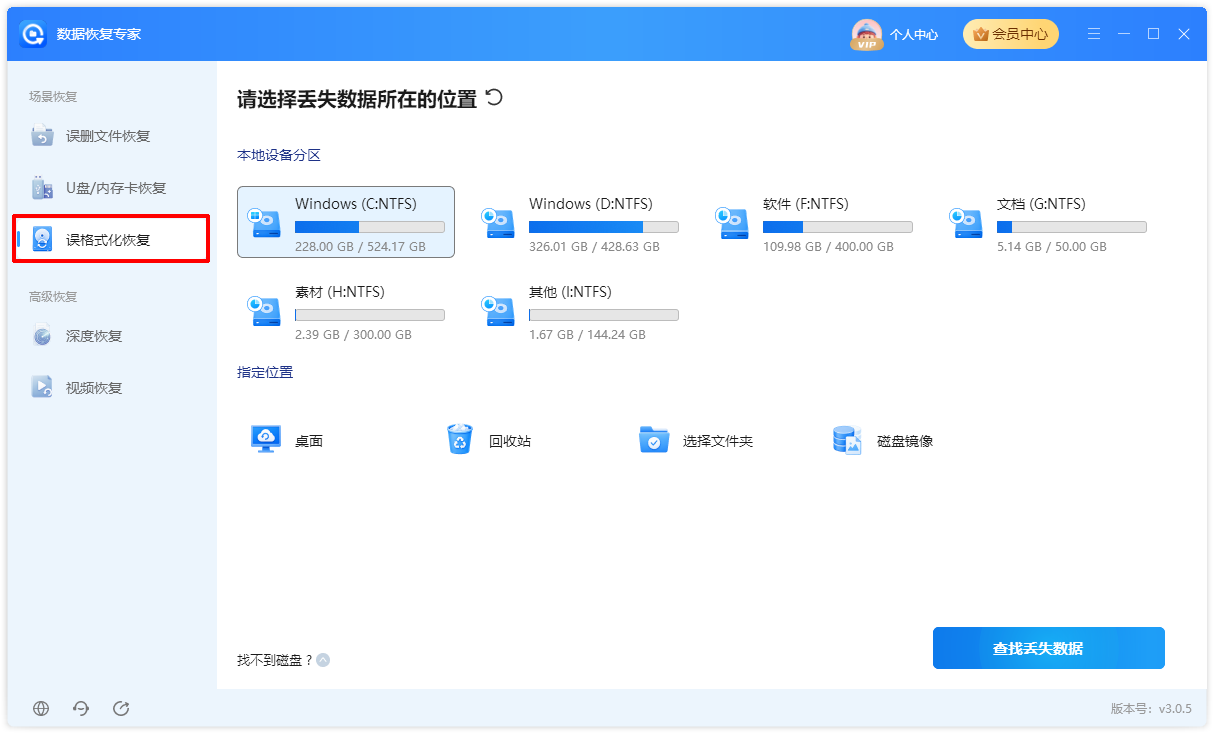Click the 文档 (G:NTFS) drive icon
Screen dimensions: 1214x734
coord(967,222)
